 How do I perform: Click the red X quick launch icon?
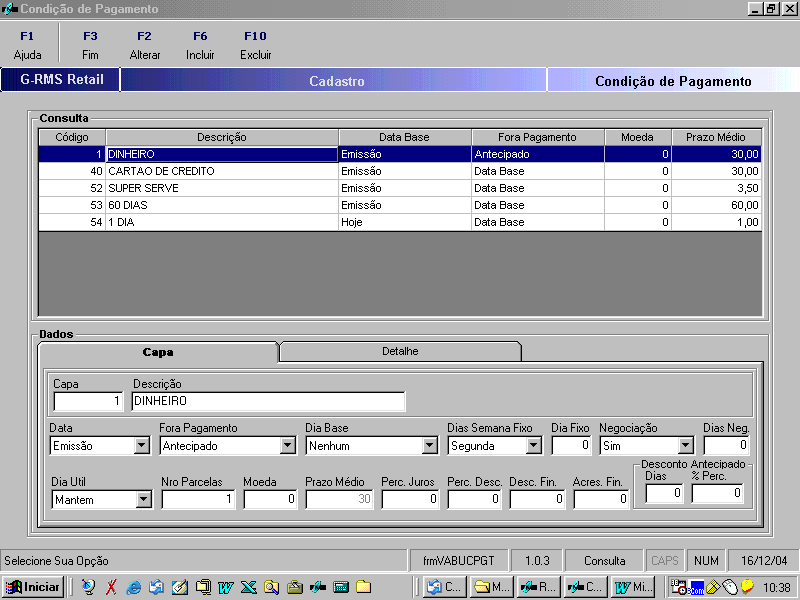(x=111, y=587)
